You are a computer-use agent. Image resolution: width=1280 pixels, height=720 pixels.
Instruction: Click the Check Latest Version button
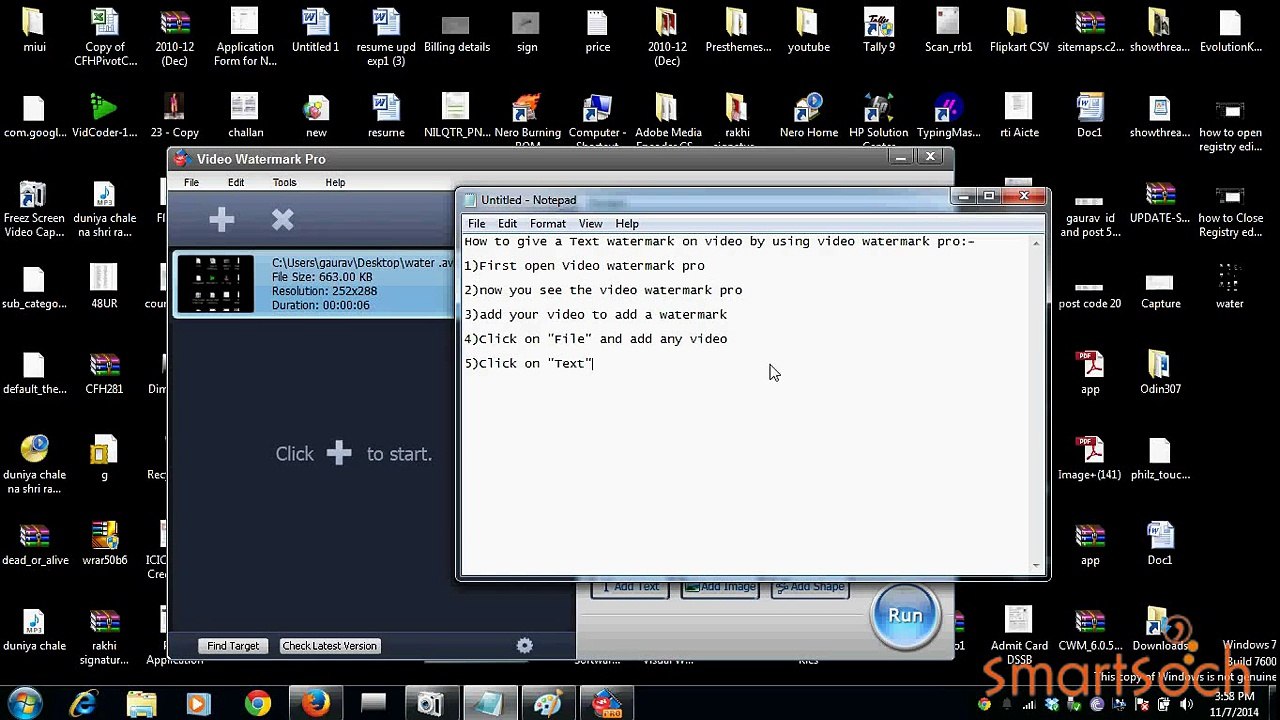(329, 646)
